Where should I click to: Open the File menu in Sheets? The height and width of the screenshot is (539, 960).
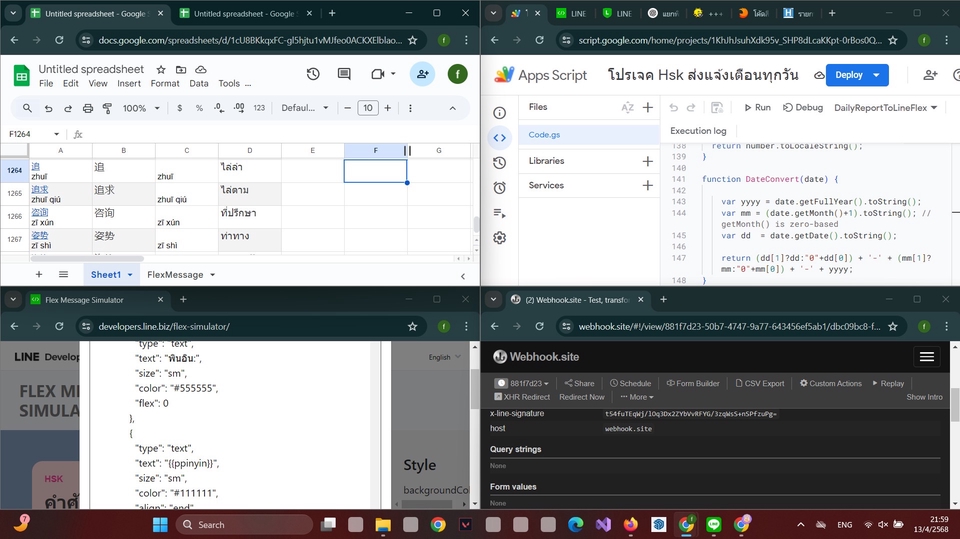click(x=46, y=83)
